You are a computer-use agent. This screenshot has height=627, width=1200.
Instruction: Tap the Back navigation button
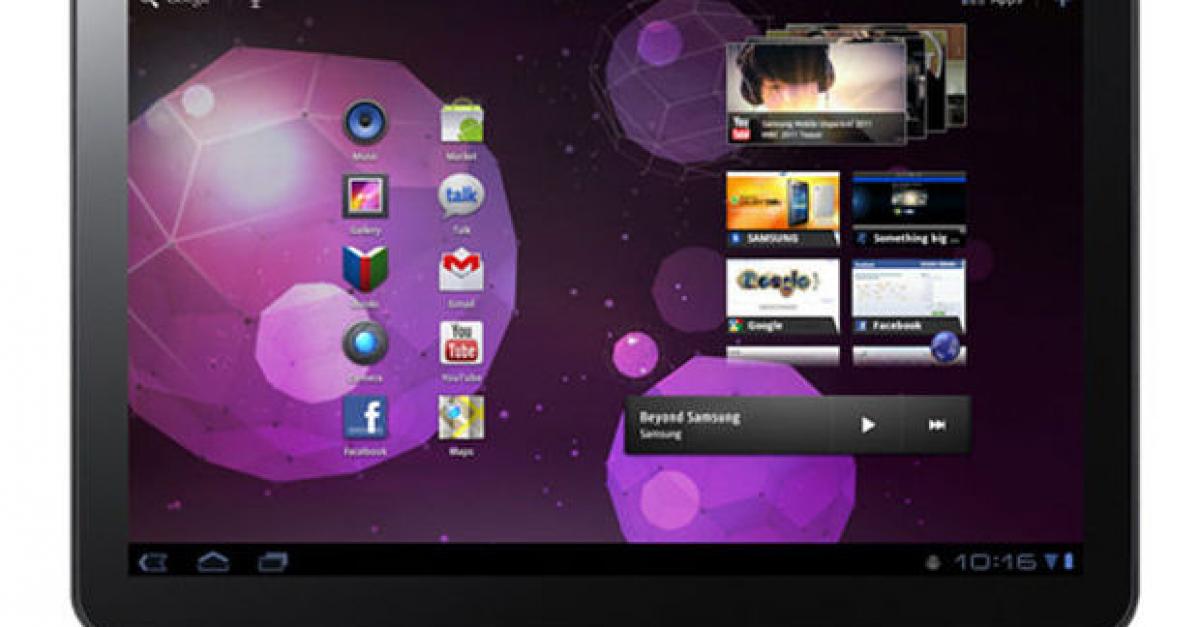[x=153, y=563]
